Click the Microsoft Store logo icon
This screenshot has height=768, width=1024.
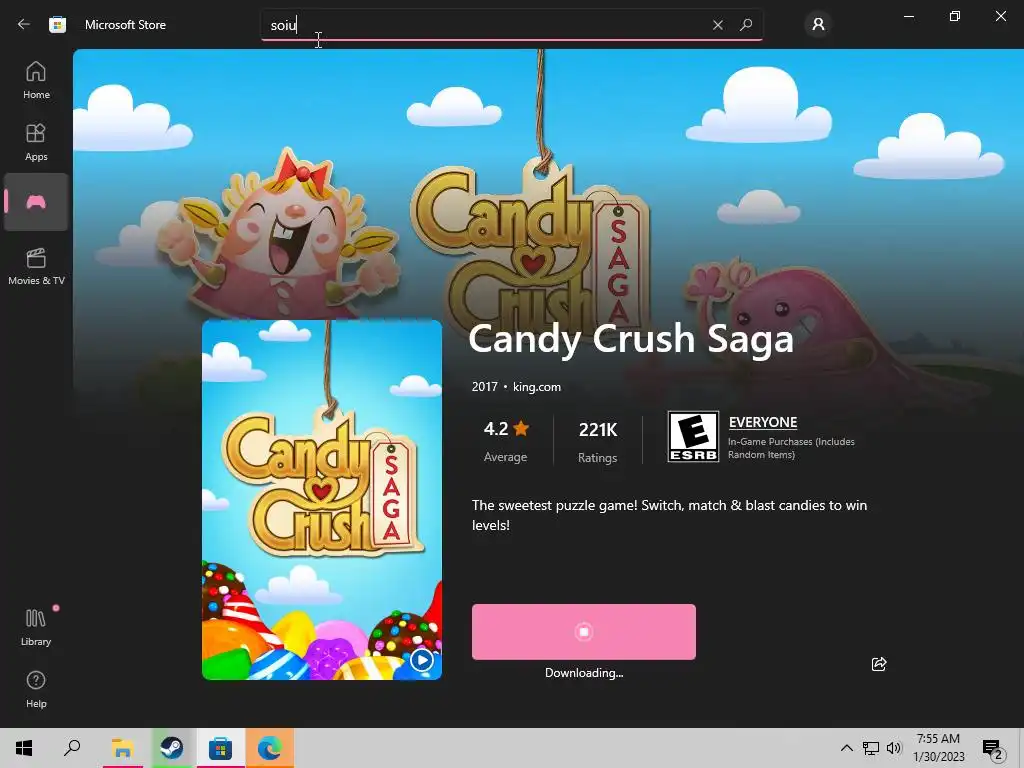click(57, 25)
